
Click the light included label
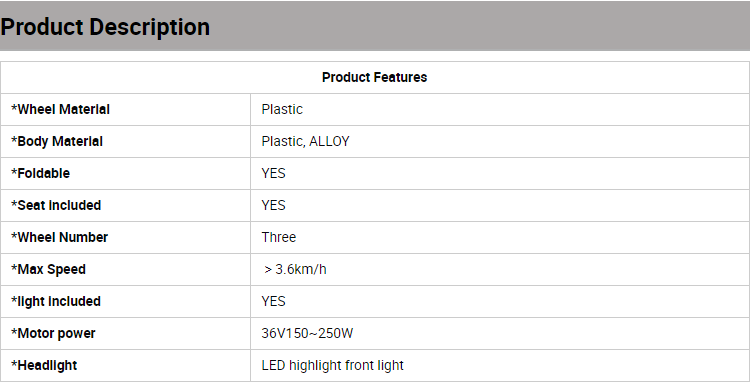tap(56, 301)
